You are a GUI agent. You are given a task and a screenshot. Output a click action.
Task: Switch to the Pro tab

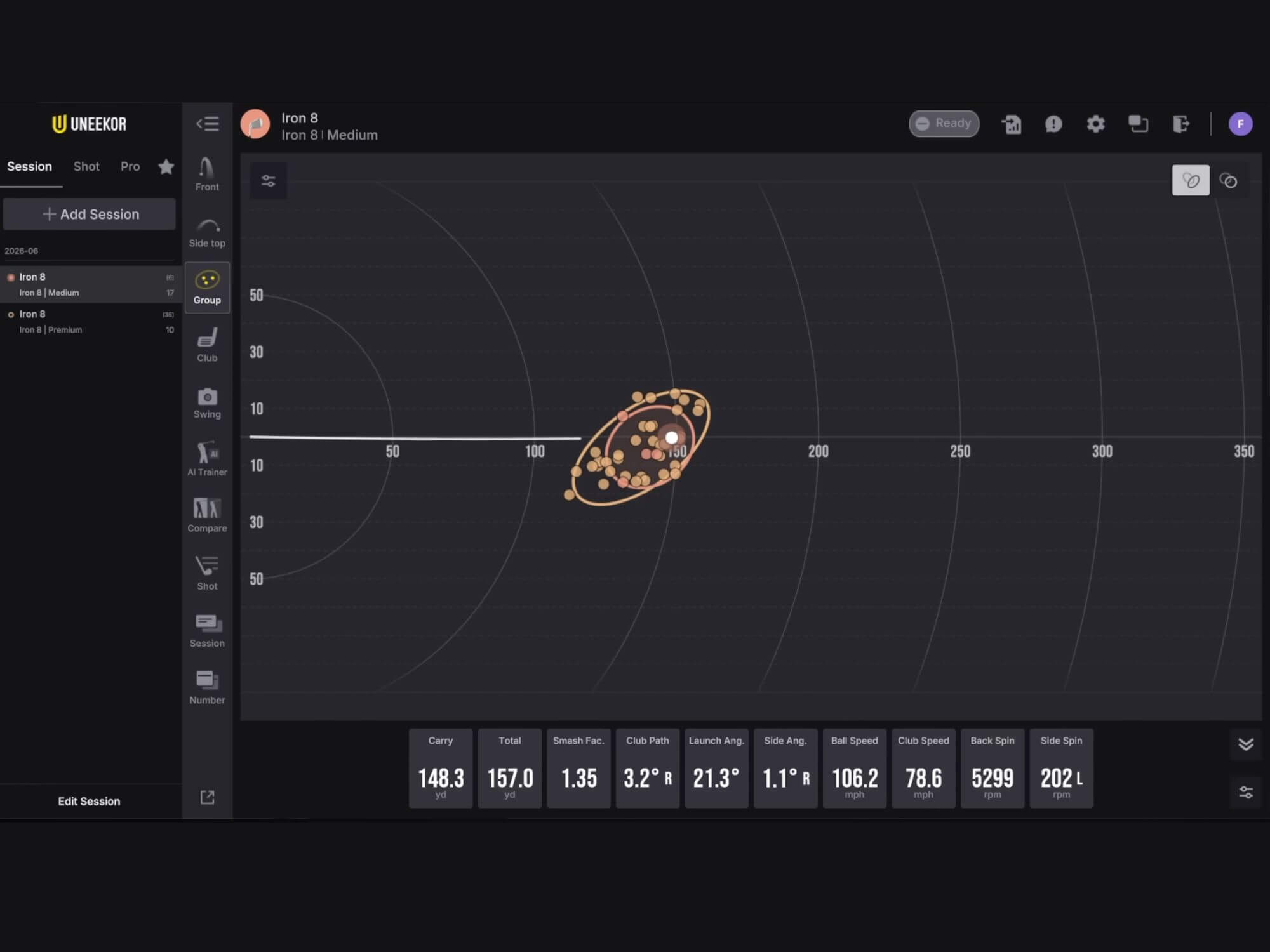[130, 166]
